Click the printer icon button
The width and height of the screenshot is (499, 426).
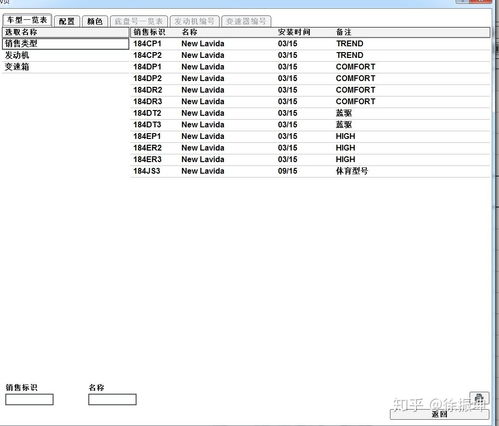(479, 398)
